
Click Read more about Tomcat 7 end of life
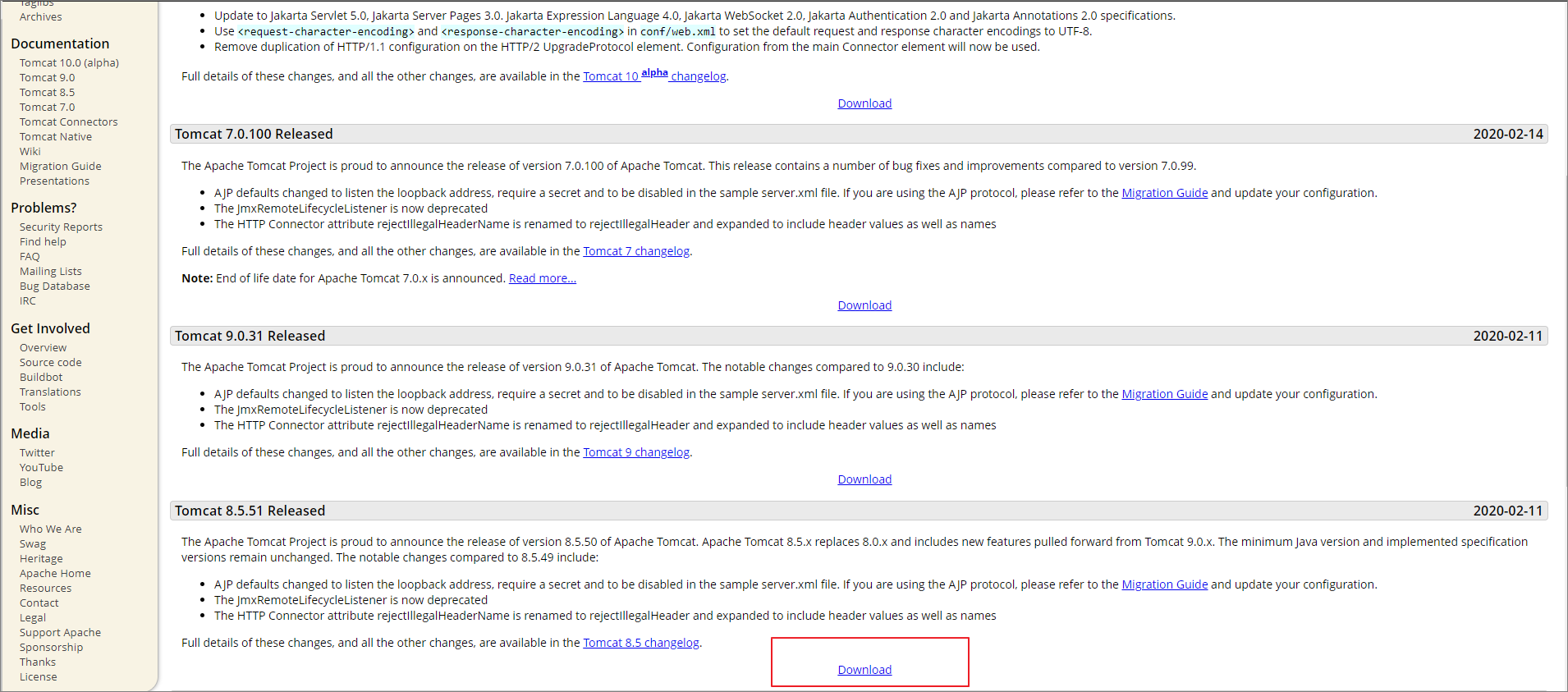tap(543, 278)
